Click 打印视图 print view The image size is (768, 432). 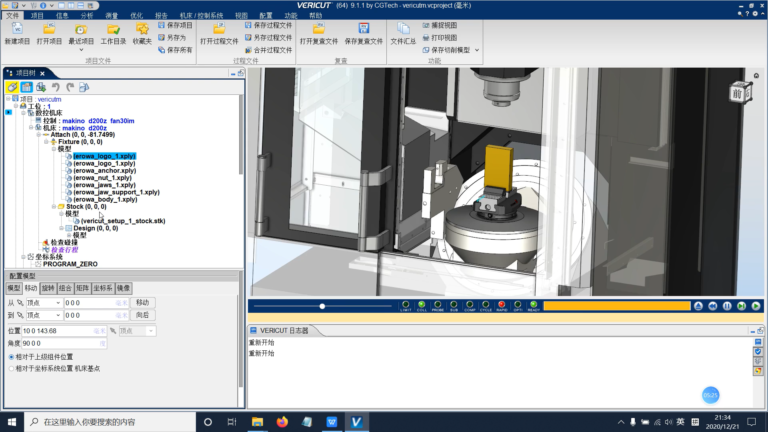440,37
